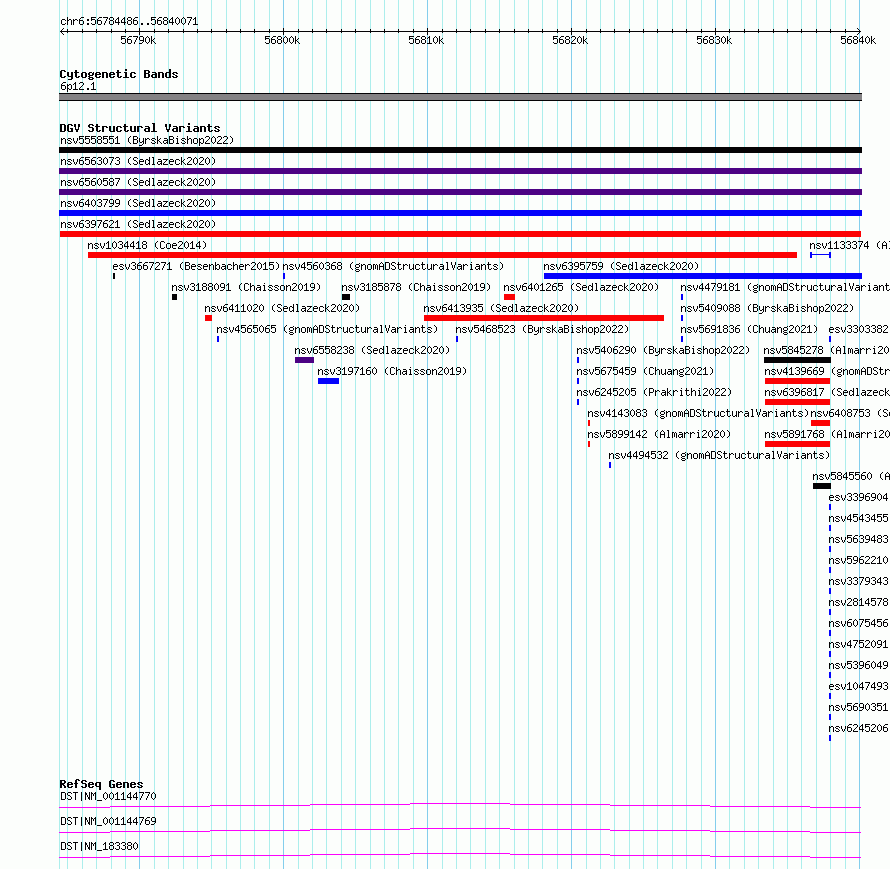Click the 56830k ruler tick label
The image size is (890, 869).
pos(714,40)
